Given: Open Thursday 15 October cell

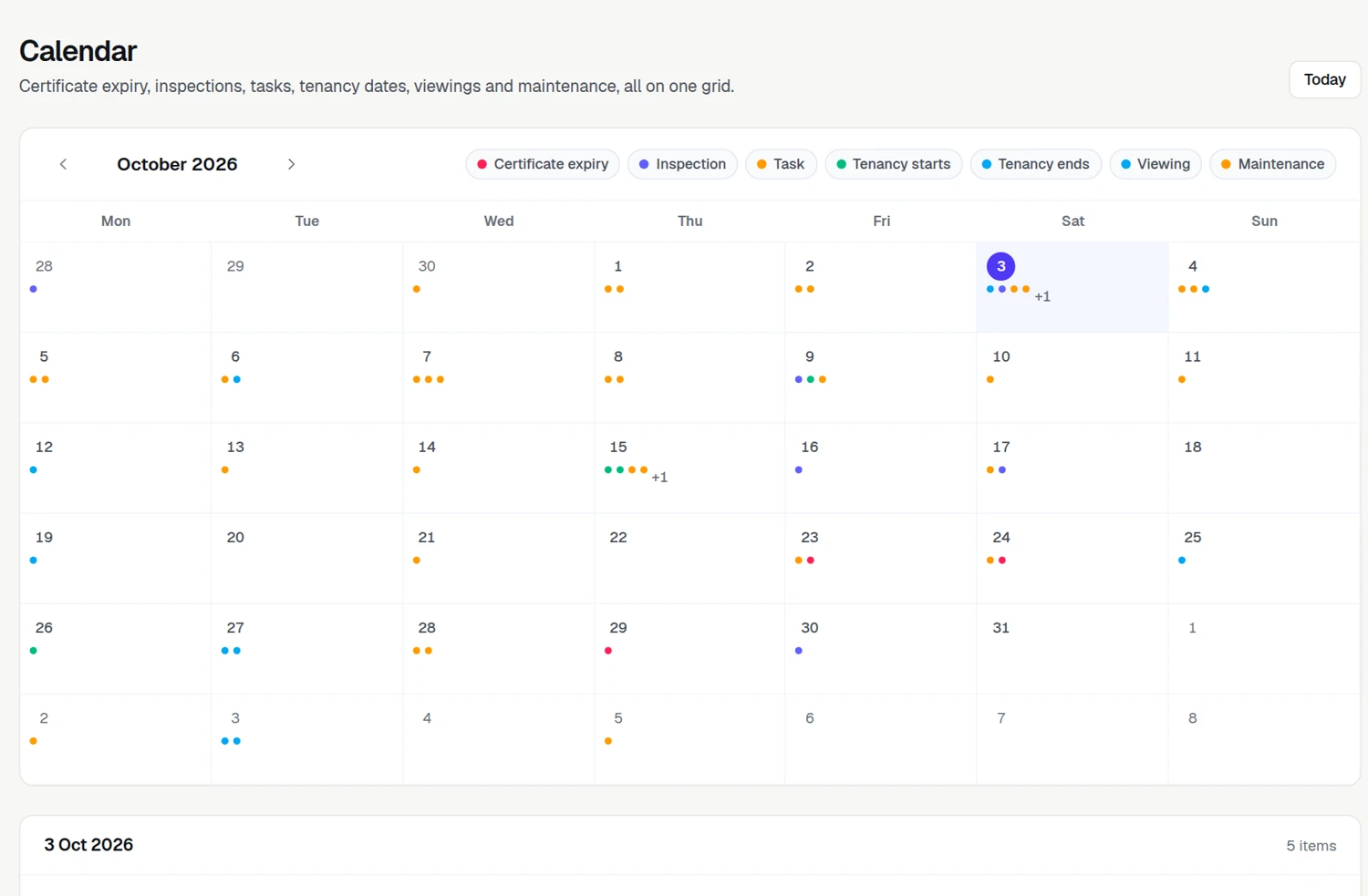Looking at the screenshot, I should coord(689,468).
